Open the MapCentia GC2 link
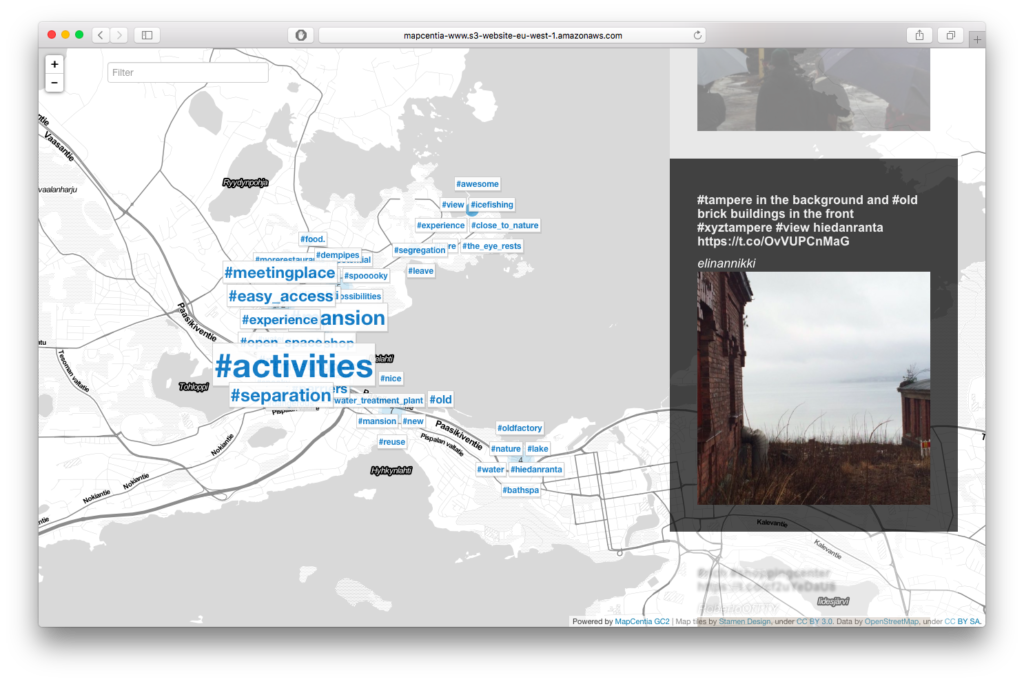The width and height of the screenshot is (1024, 682). click(x=642, y=621)
